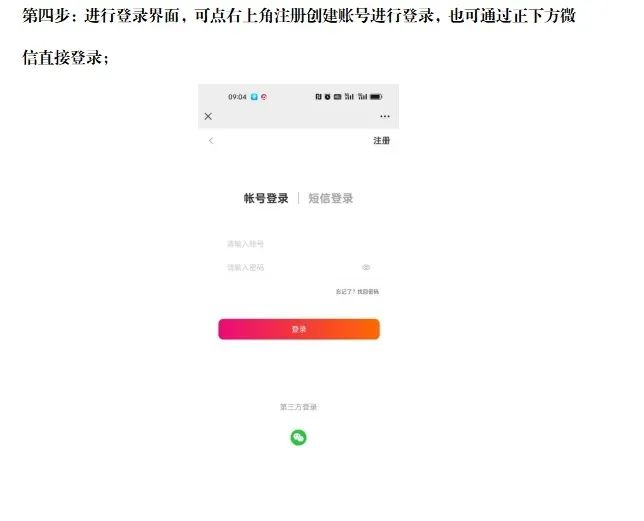The width and height of the screenshot is (644, 521).
Task: Focus the password input field
Action: click(290, 268)
